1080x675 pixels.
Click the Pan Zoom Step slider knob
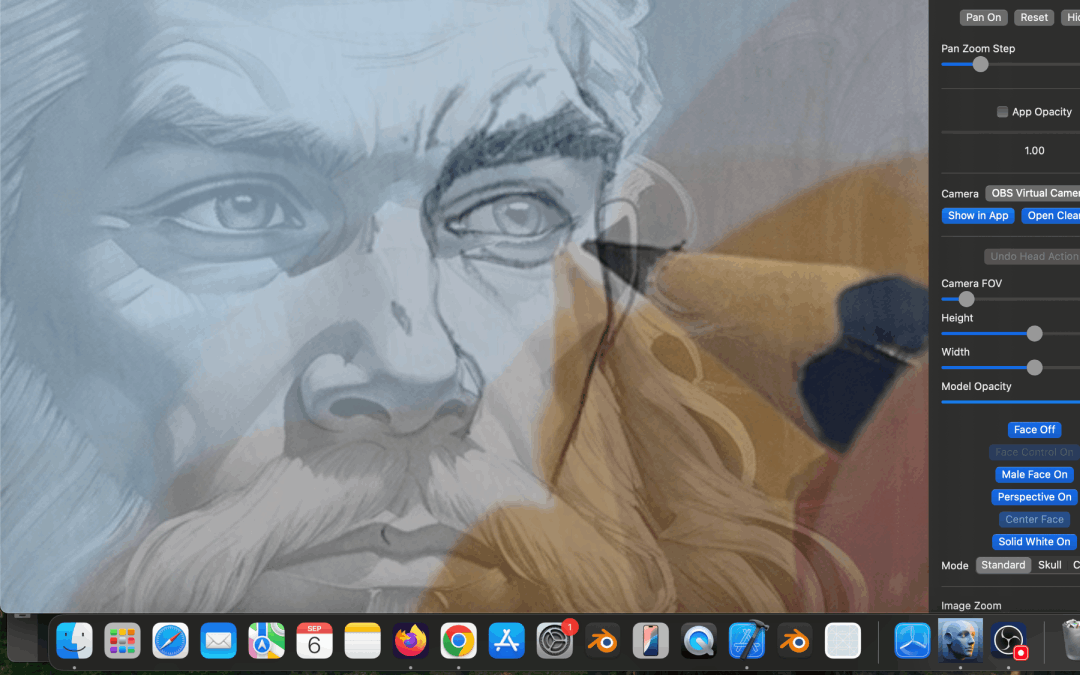(980, 64)
